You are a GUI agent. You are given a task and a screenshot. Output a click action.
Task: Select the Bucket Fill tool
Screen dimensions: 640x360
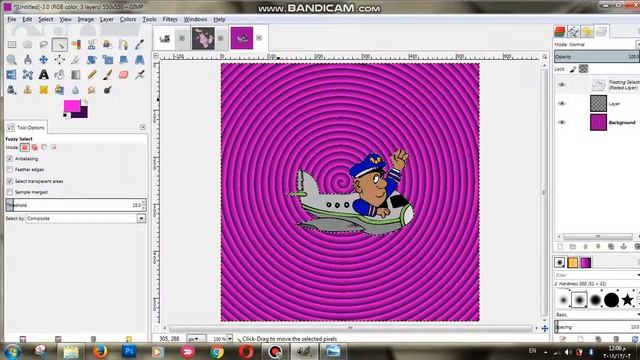[60, 75]
